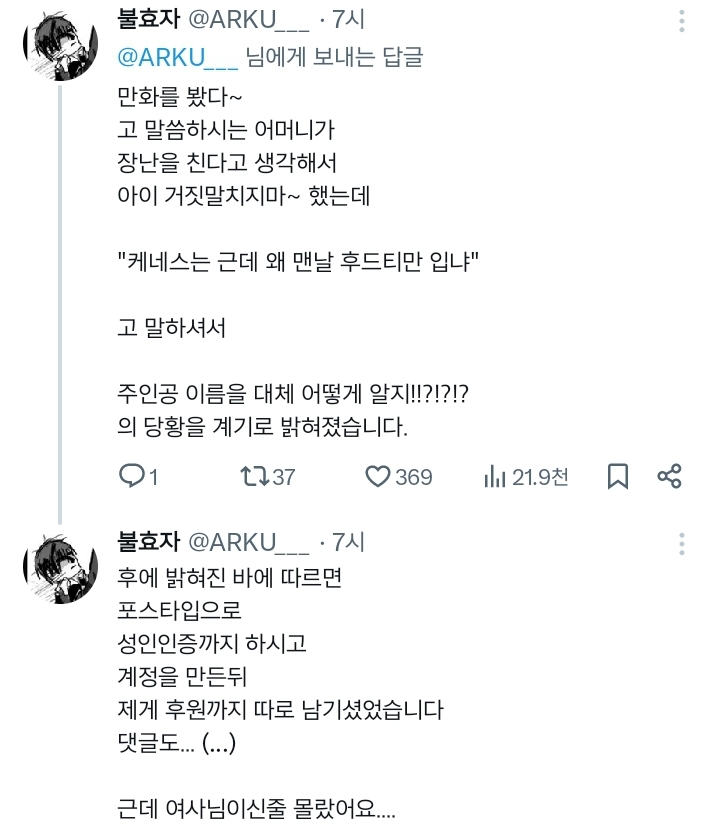Open the second tweet's 7시 timestamp
Viewport: 720px width, 833px height.
350,542
